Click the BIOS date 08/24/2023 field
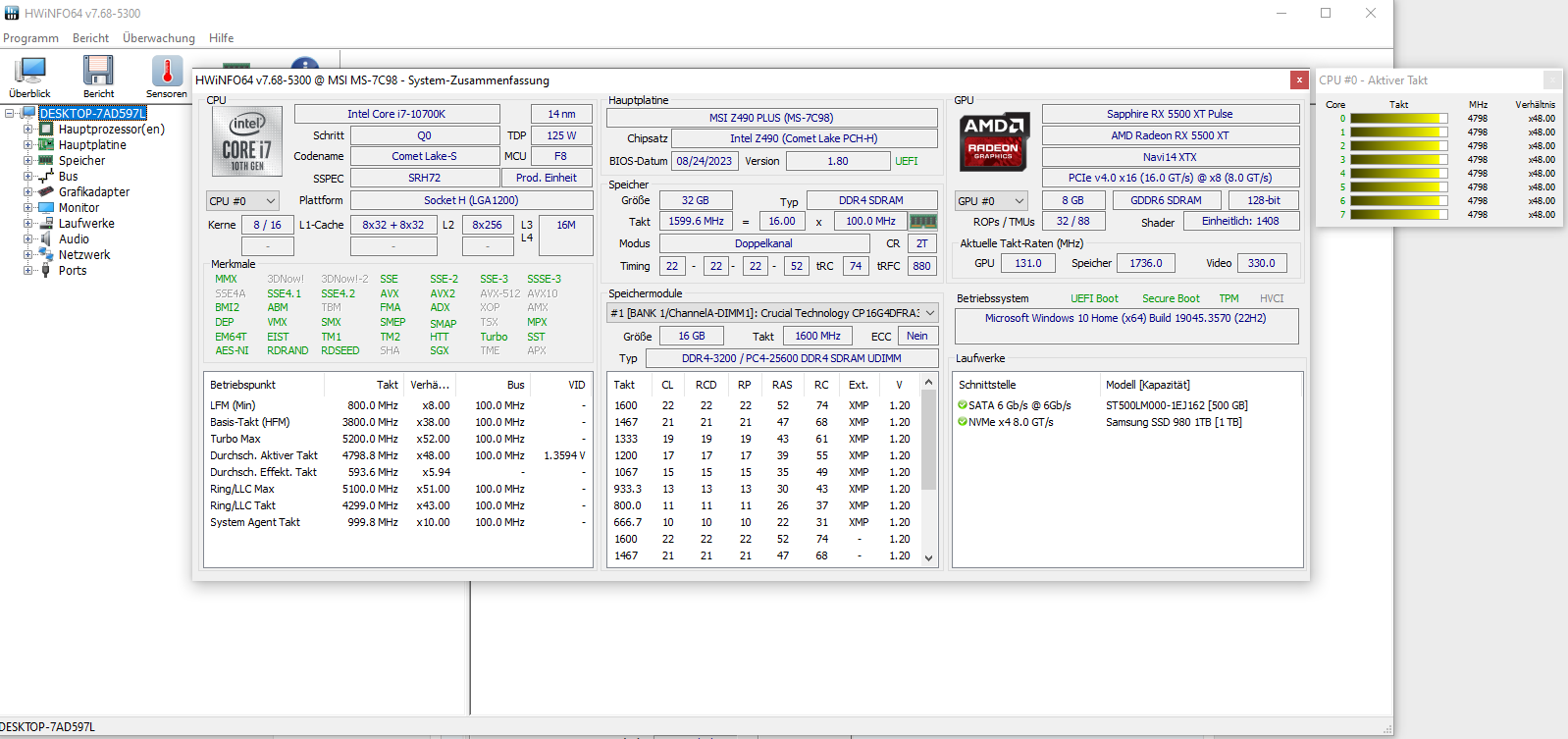The width and height of the screenshot is (1568, 739). click(x=705, y=161)
